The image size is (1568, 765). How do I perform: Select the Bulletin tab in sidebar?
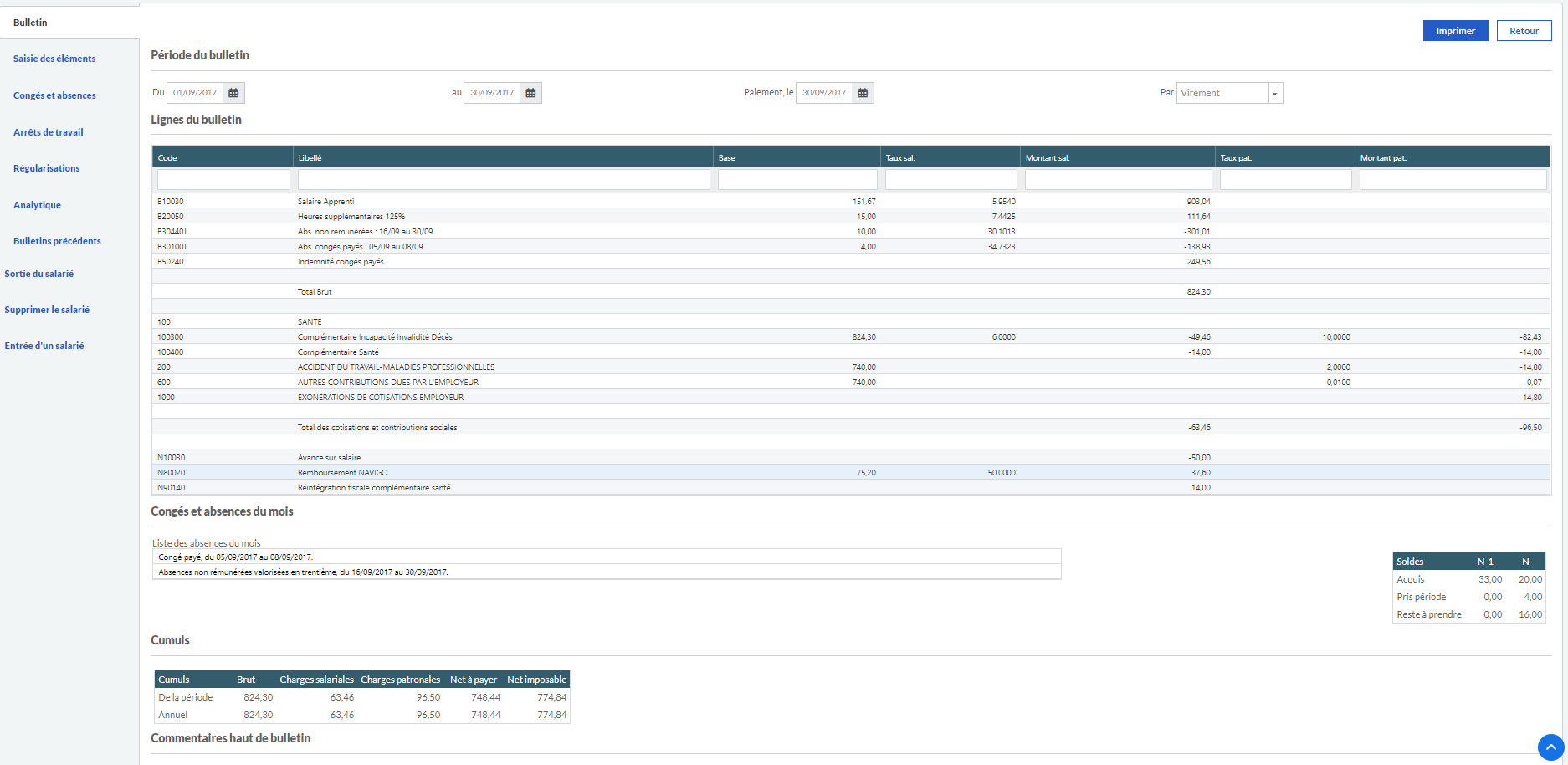tap(69, 23)
